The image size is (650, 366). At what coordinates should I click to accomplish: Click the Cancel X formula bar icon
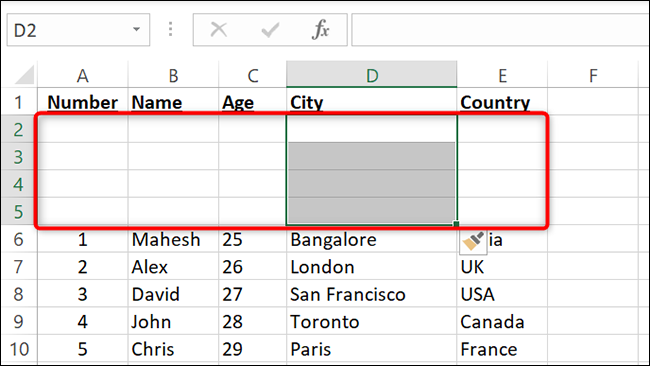218,30
